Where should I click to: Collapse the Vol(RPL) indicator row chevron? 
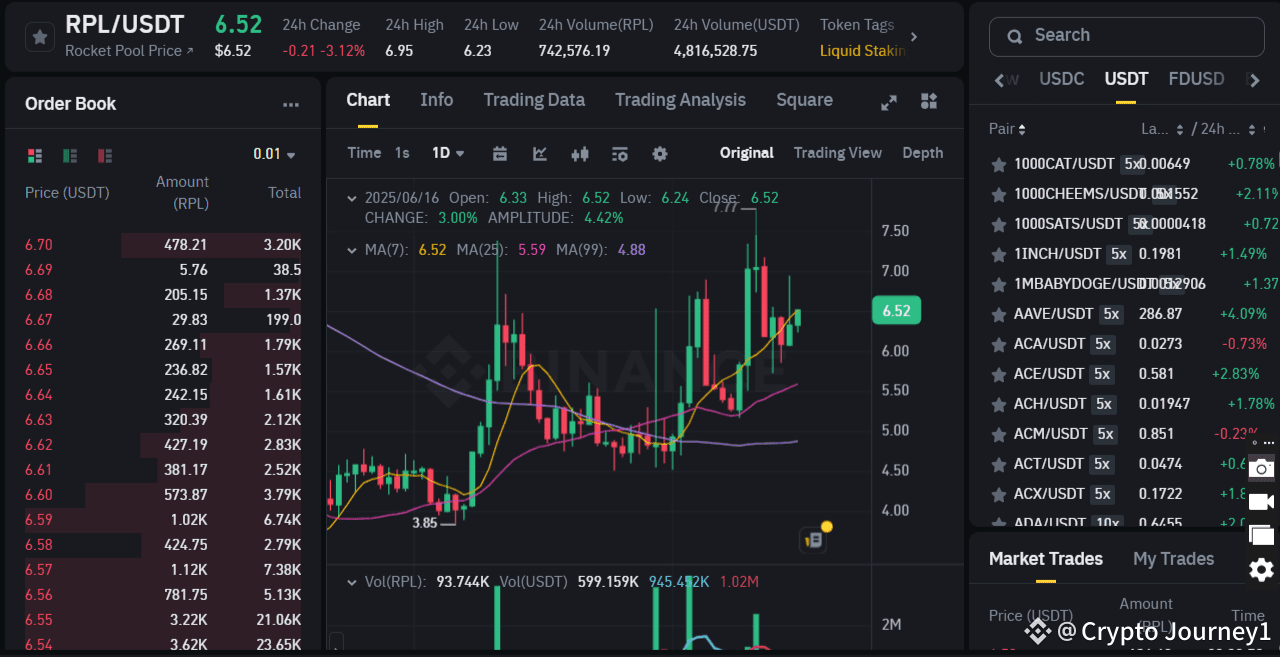click(352, 581)
